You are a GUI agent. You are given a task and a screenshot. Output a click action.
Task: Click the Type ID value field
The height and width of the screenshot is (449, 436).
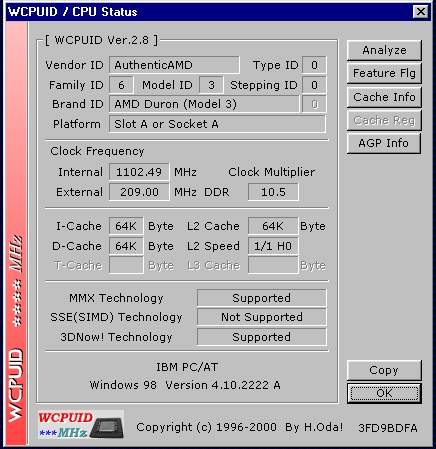click(314, 65)
